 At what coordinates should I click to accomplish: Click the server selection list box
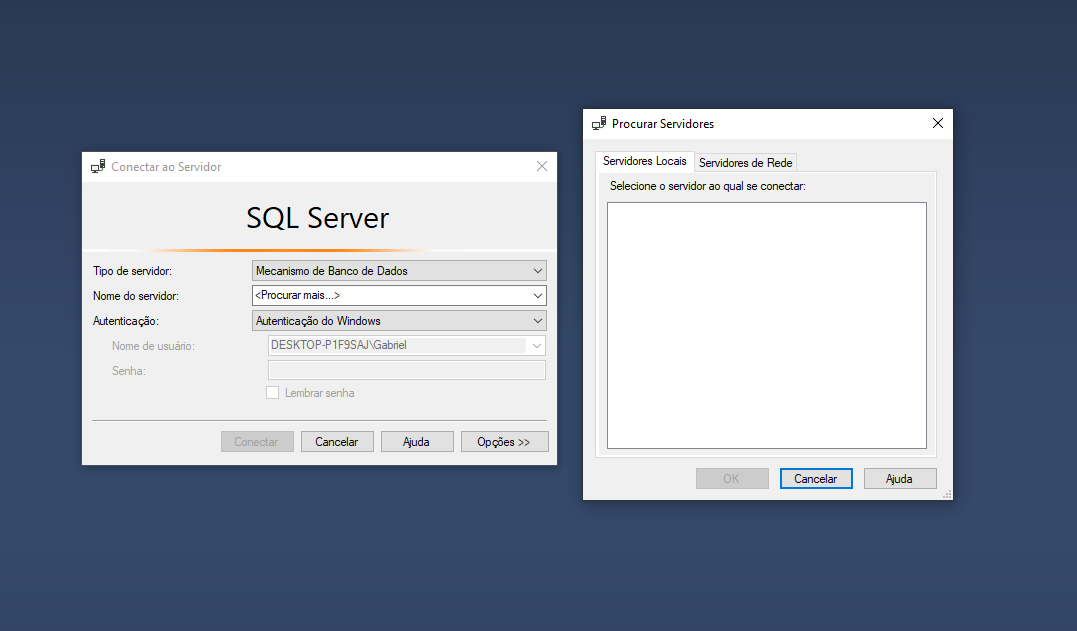pos(767,325)
